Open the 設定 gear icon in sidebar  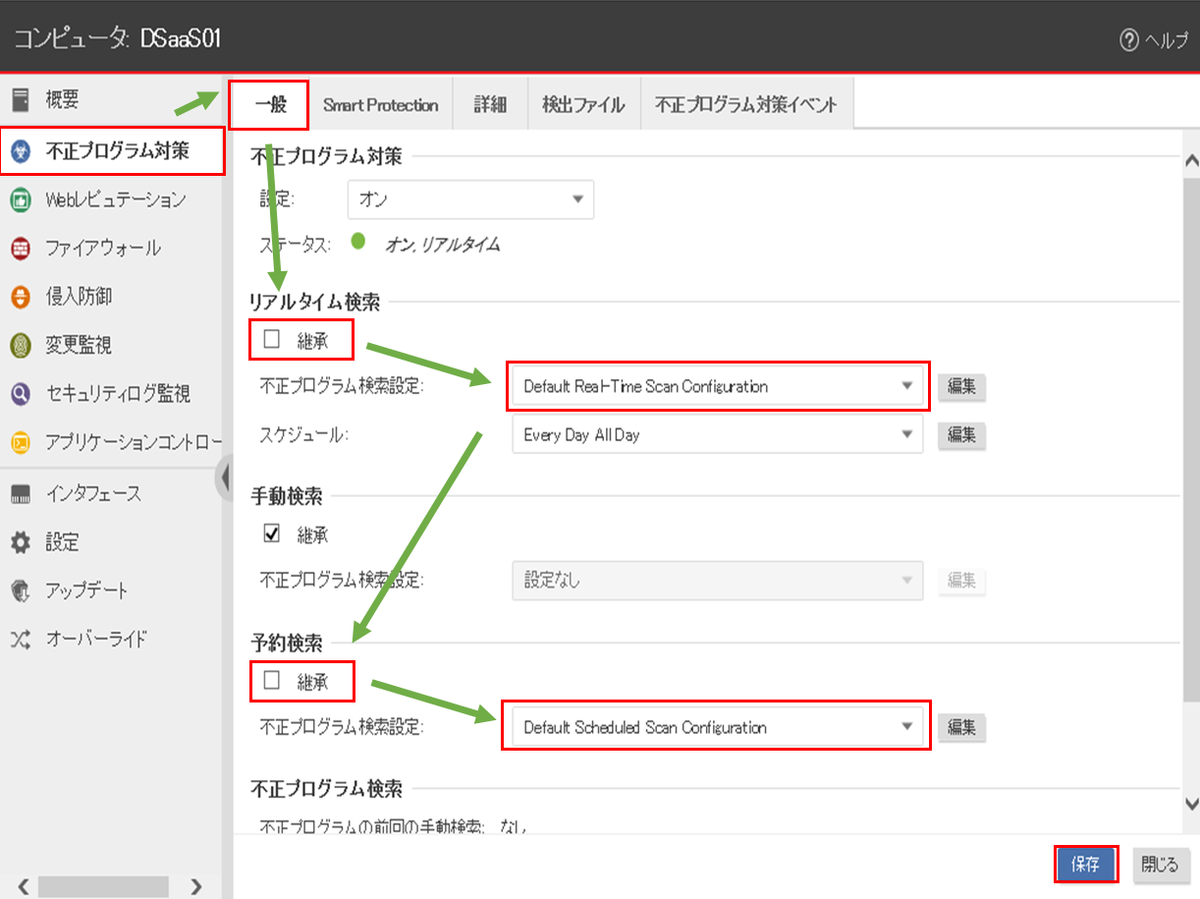[20, 543]
